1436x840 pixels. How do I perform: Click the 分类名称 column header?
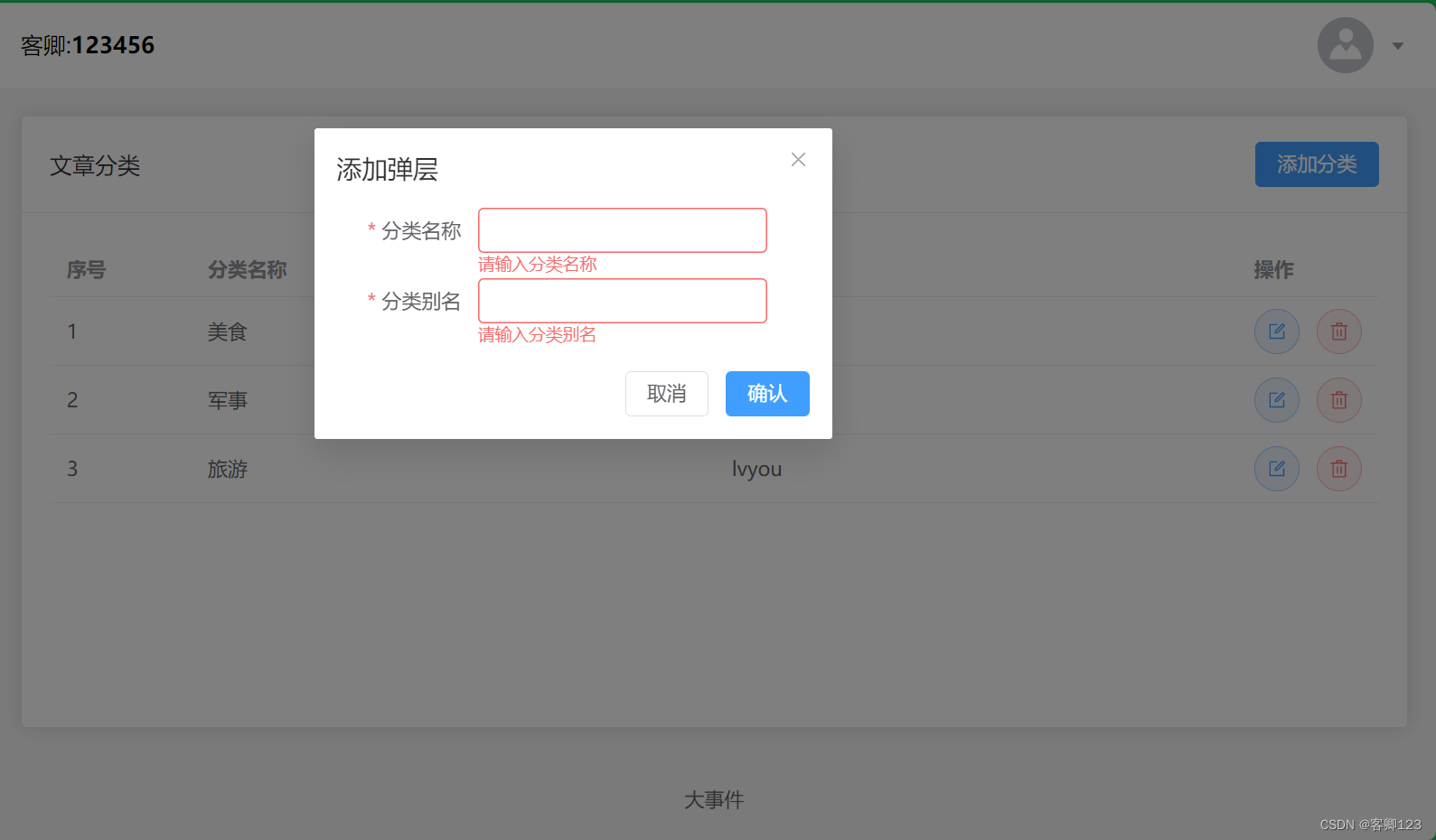coord(248,270)
